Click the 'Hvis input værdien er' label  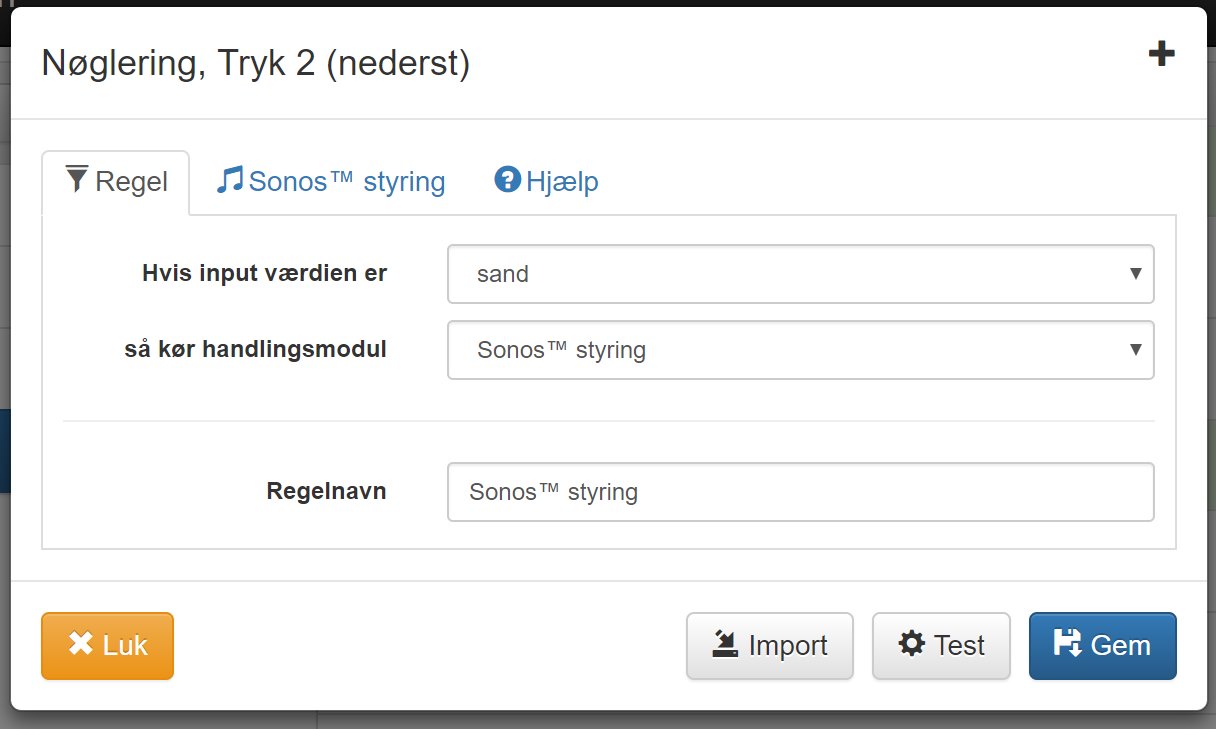click(265, 274)
